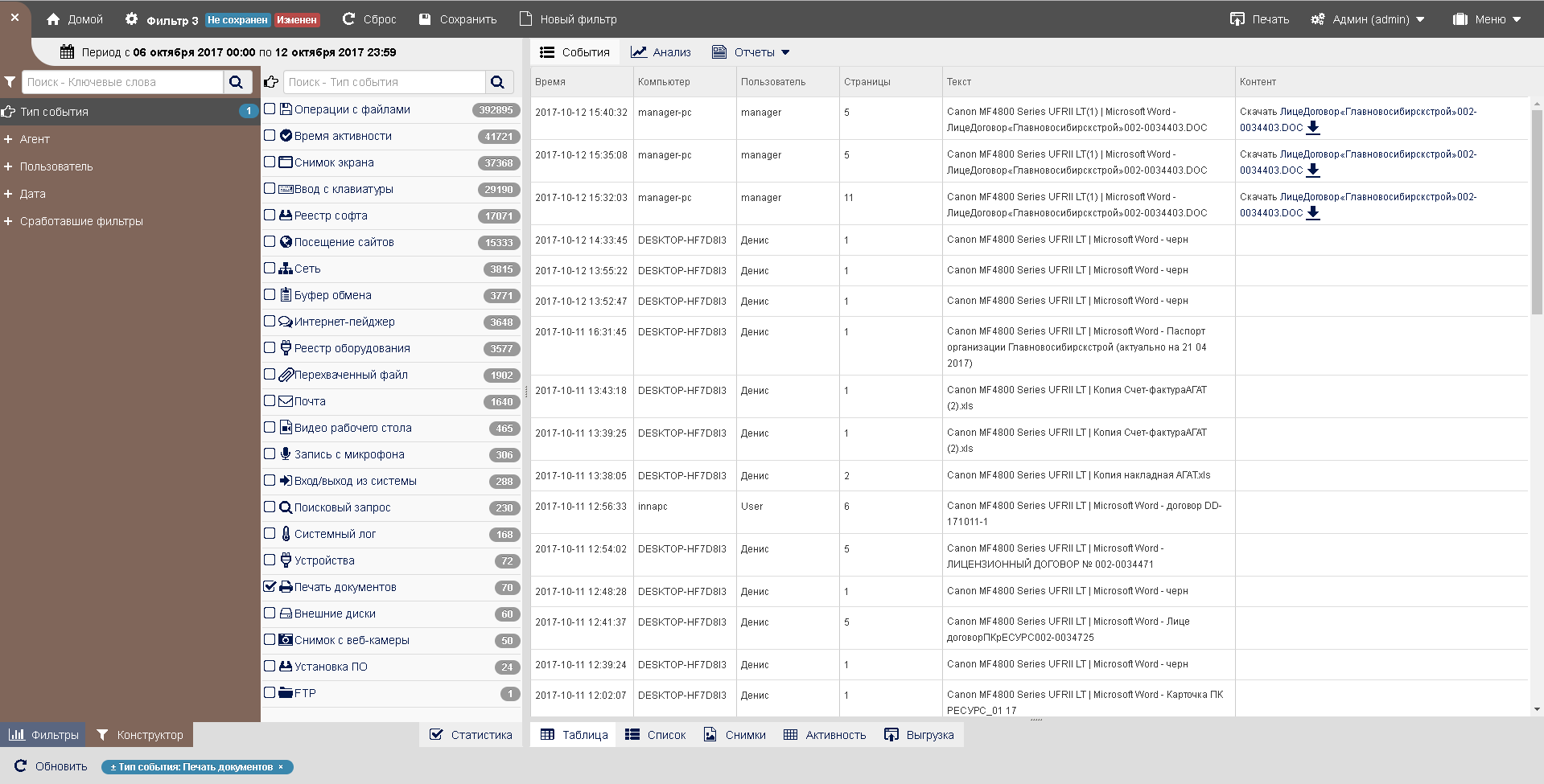The height and width of the screenshot is (784, 1544).
Task: Click the keyword search input field
Action: point(122,82)
